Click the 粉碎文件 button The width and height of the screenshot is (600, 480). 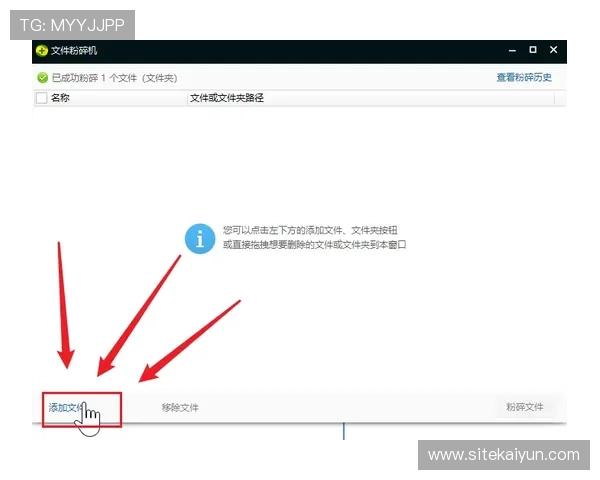point(525,407)
